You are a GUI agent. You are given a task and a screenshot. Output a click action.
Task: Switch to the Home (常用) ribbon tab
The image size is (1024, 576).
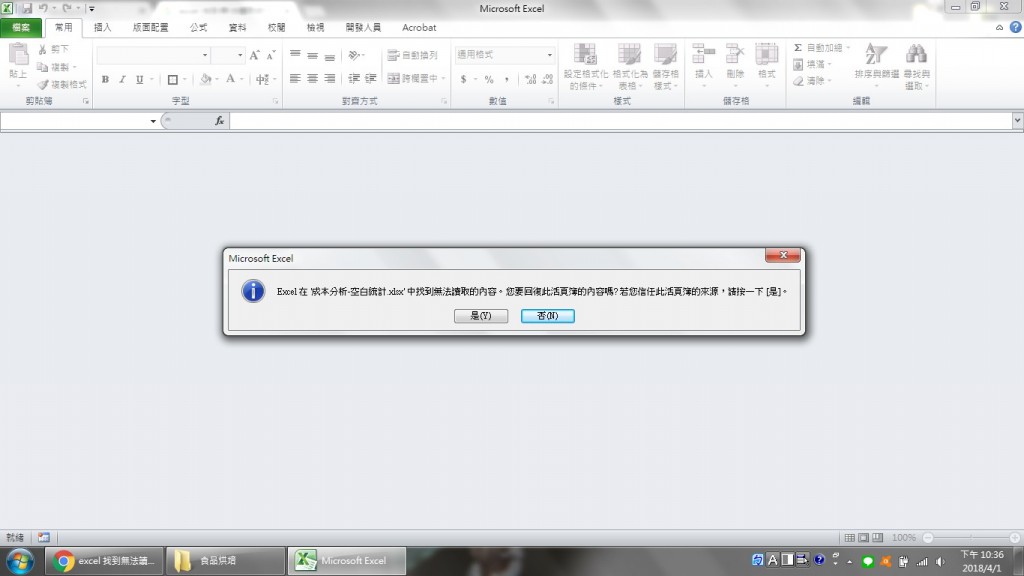pos(63,27)
